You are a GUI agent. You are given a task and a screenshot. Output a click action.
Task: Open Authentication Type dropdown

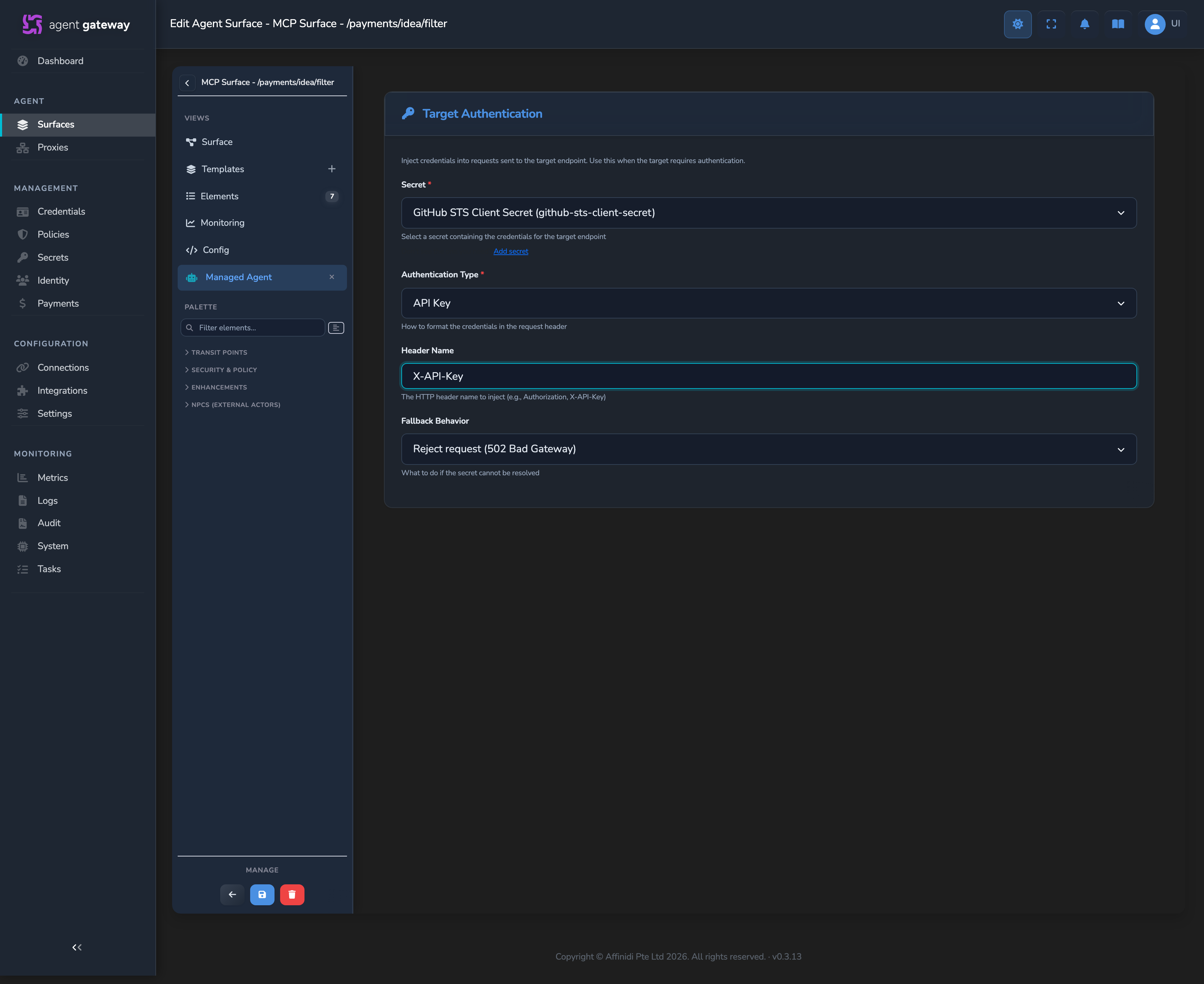(768, 303)
